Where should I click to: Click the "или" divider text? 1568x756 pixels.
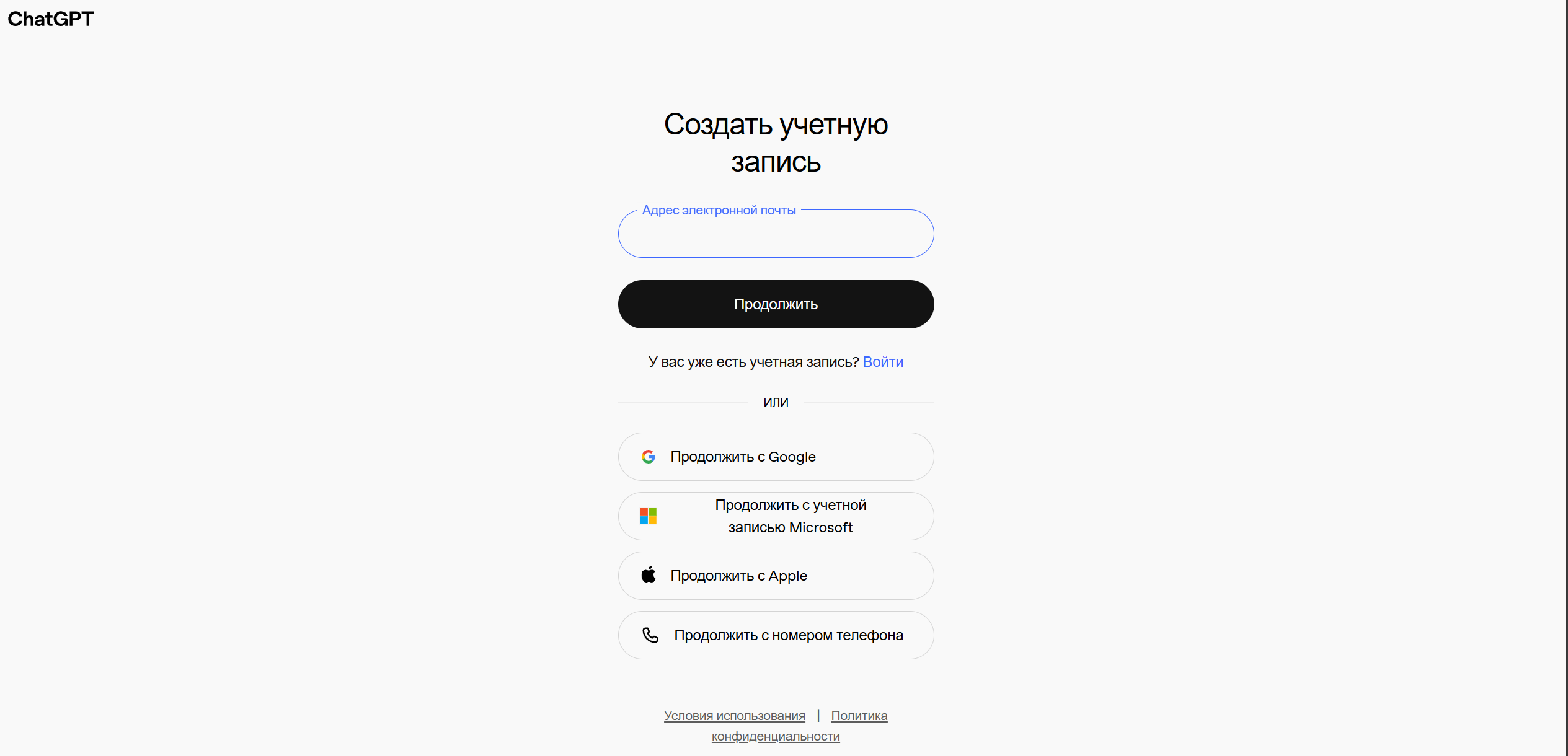tap(776, 403)
